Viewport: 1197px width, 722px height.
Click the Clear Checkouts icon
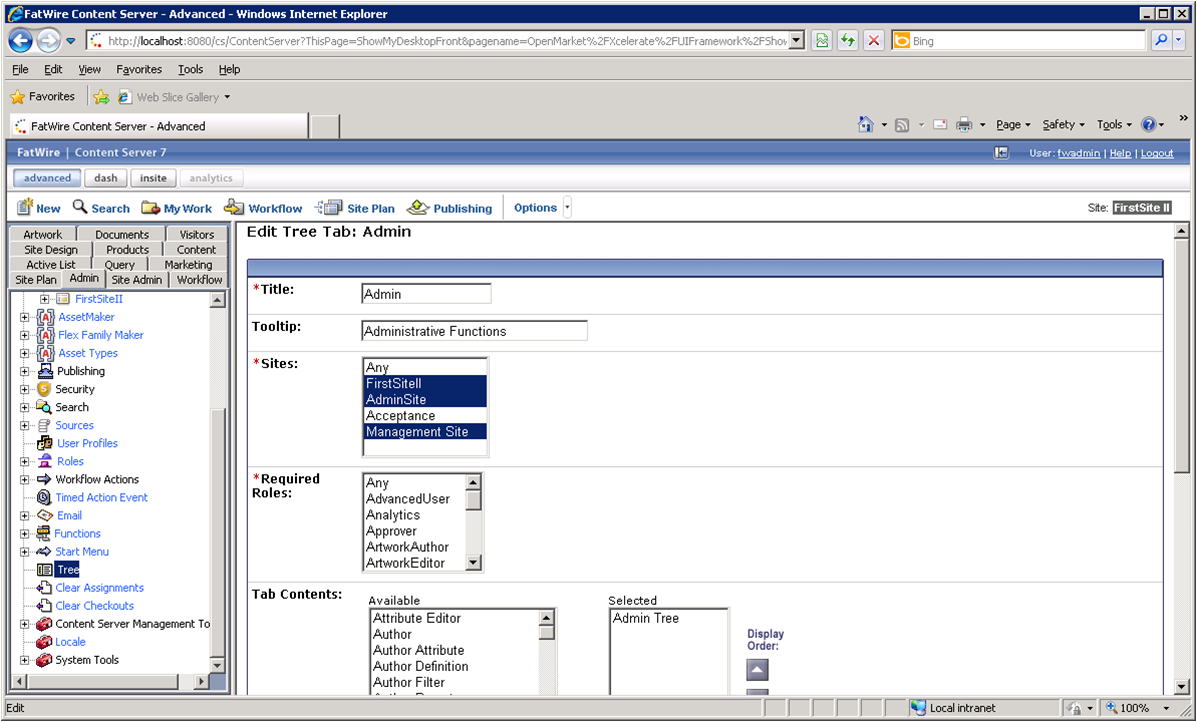44,606
